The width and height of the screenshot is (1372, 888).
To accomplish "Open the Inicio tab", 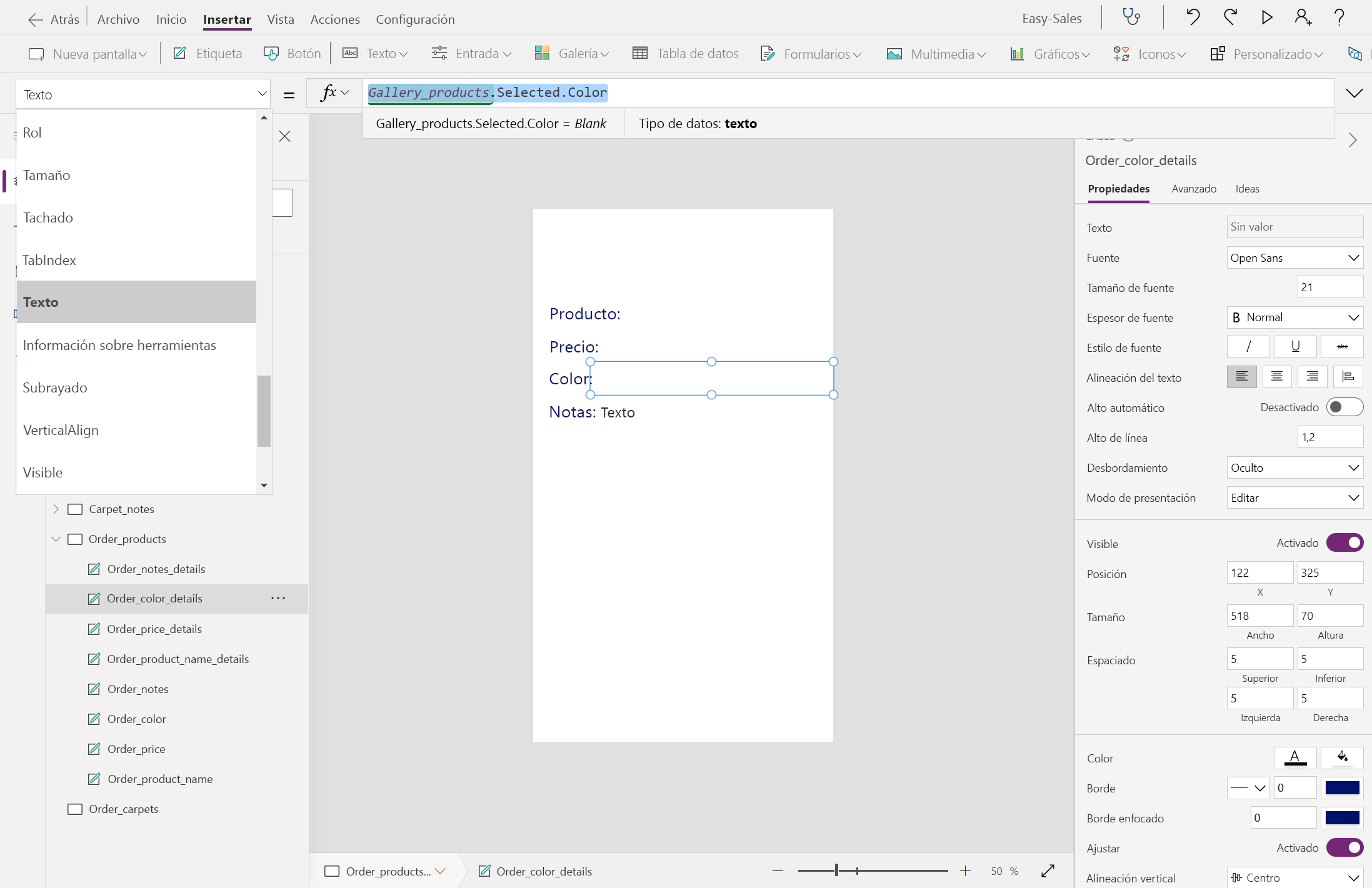I will (x=171, y=19).
